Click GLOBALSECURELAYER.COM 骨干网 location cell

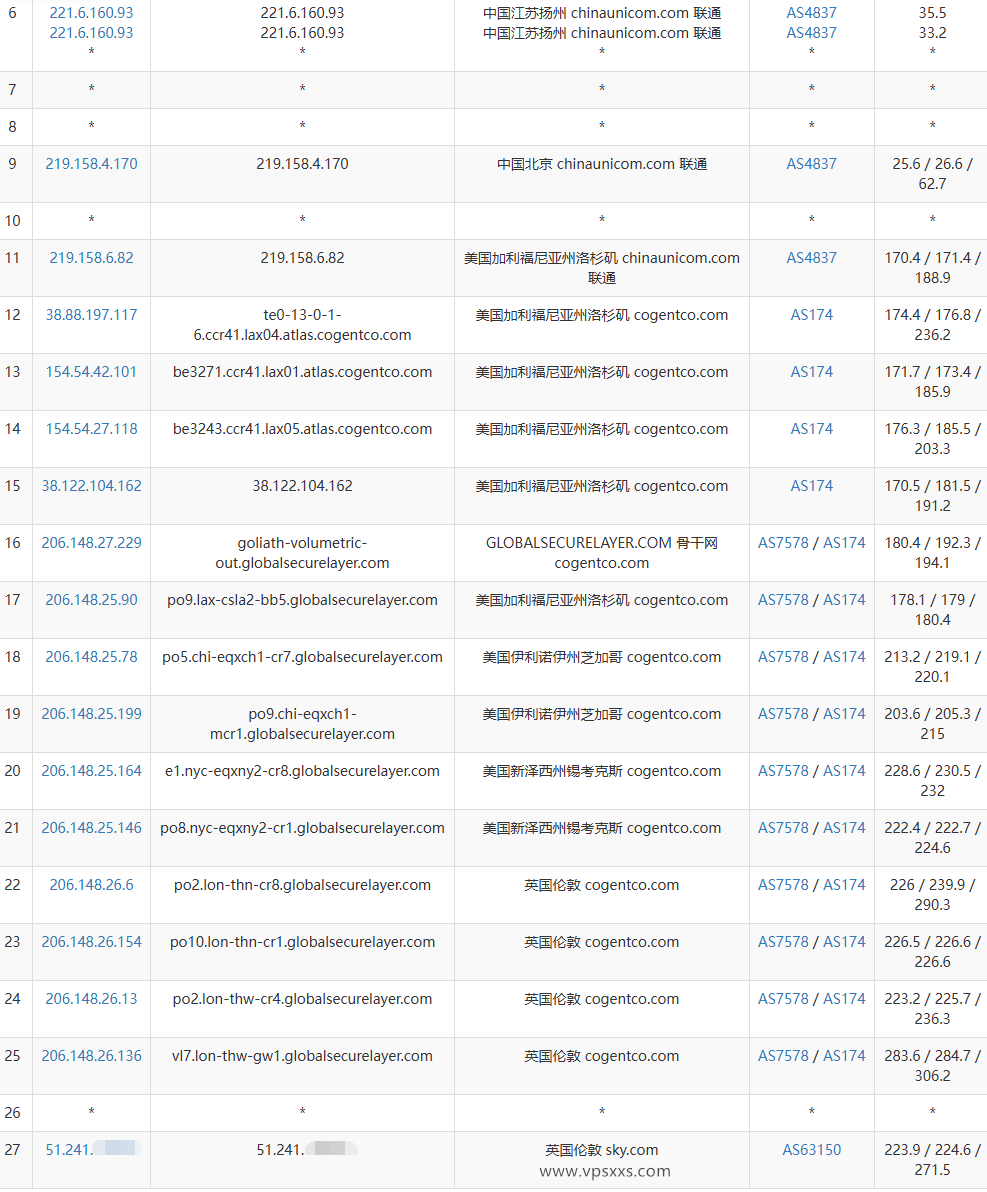(602, 553)
